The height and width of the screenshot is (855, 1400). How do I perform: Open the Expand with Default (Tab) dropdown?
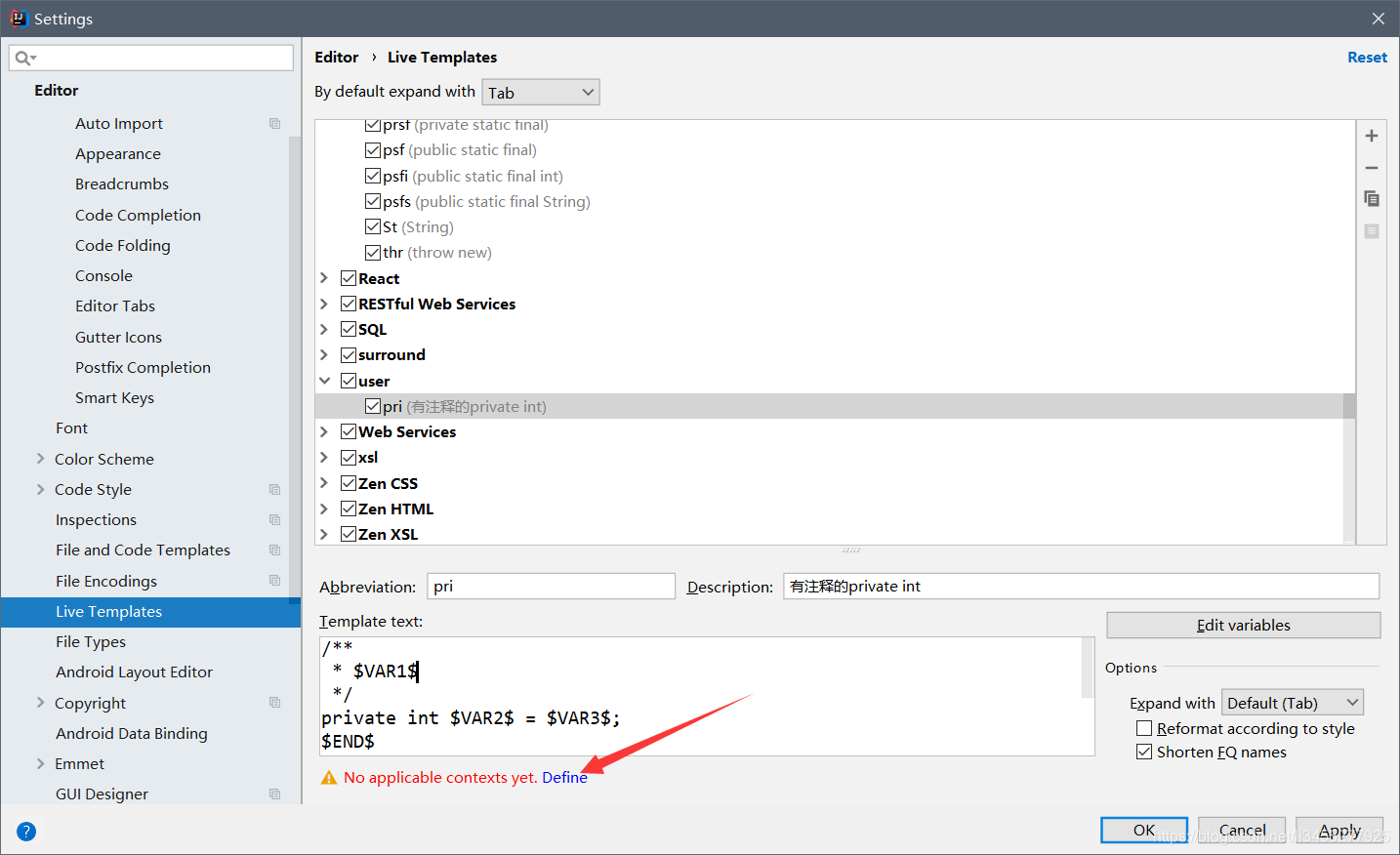pyautogui.click(x=1293, y=703)
